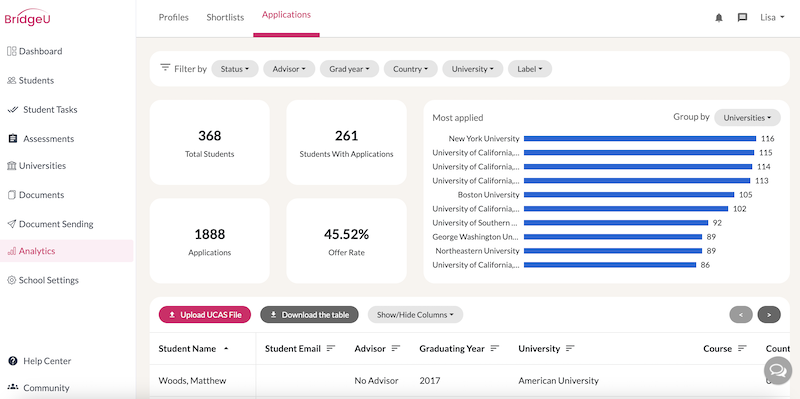Viewport: 800px width, 399px height.
Task: Click the Assessments clipboard icon
Action: coord(13,139)
